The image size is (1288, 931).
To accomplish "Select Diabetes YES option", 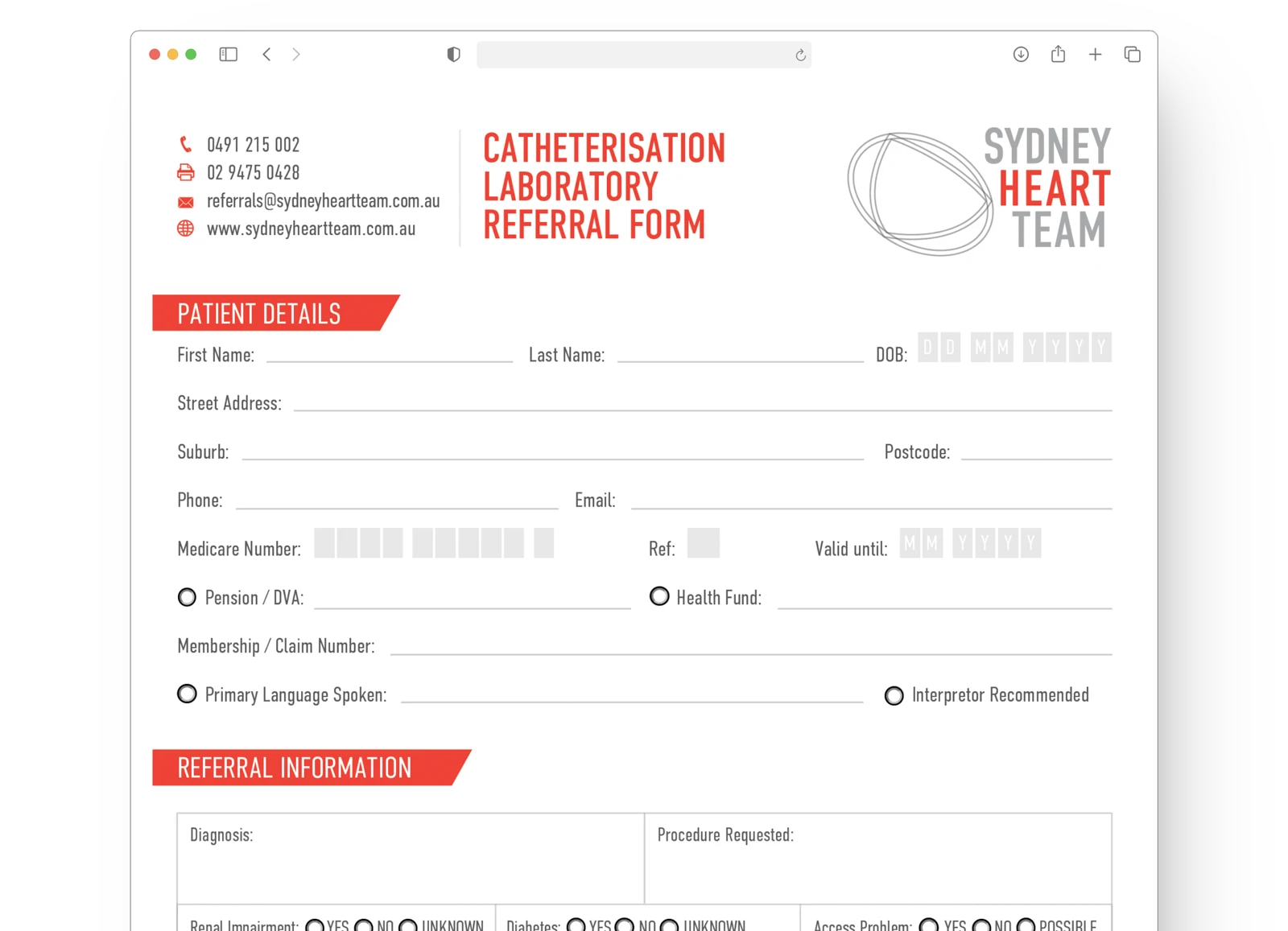I will tap(576, 925).
